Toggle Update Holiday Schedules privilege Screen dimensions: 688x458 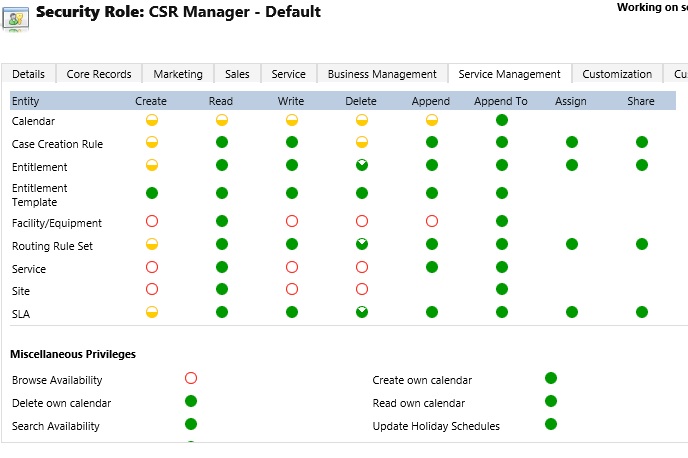[x=551, y=424]
